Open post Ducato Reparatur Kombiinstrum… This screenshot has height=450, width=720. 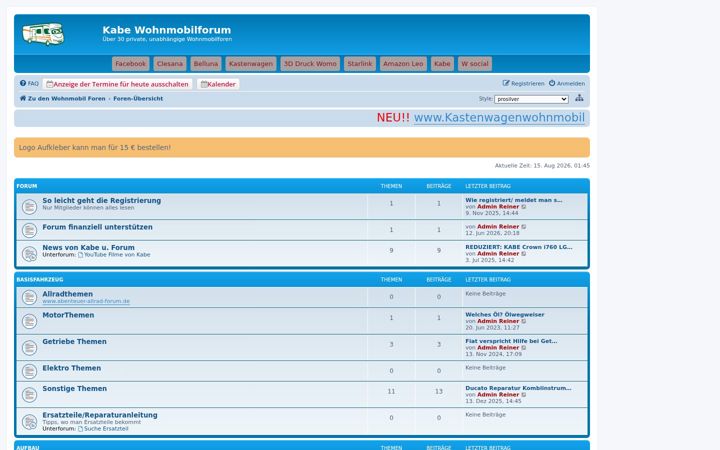click(x=518, y=388)
